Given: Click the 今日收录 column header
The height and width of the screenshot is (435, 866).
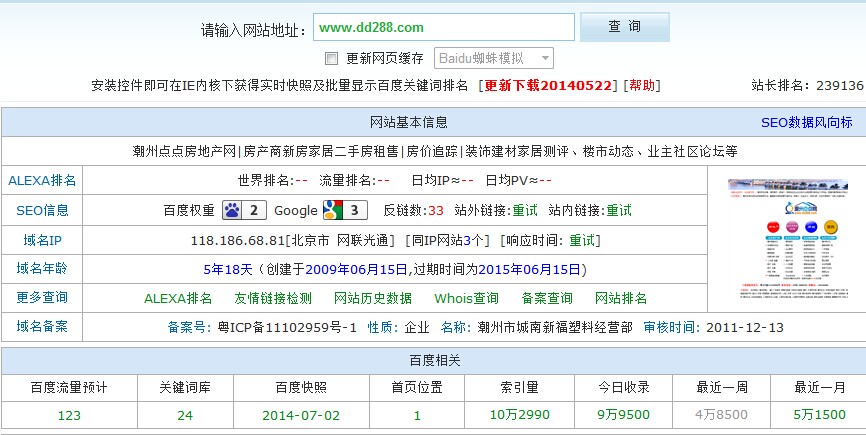Looking at the screenshot, I should [x=624, y=388].
